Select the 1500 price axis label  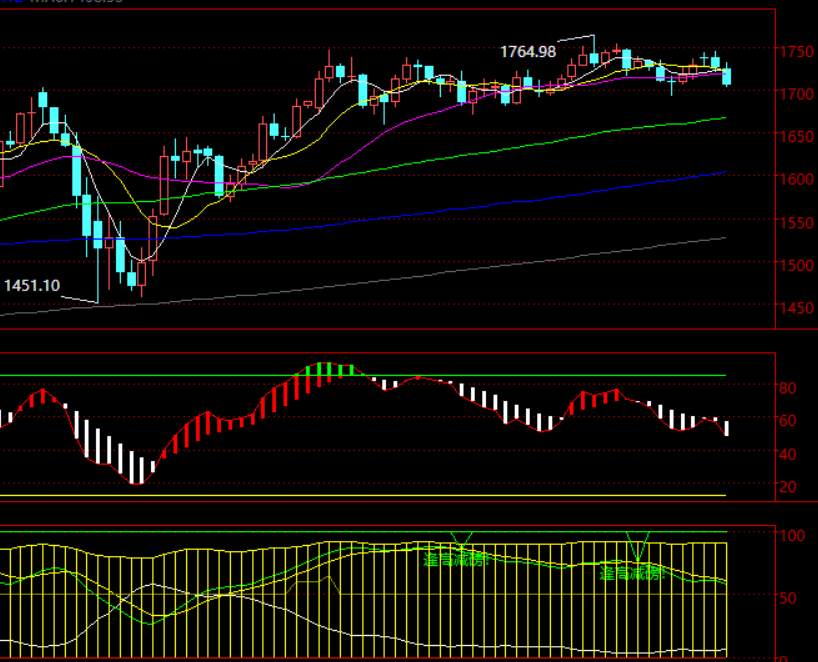pyautogui.click(x=796, y=266)
